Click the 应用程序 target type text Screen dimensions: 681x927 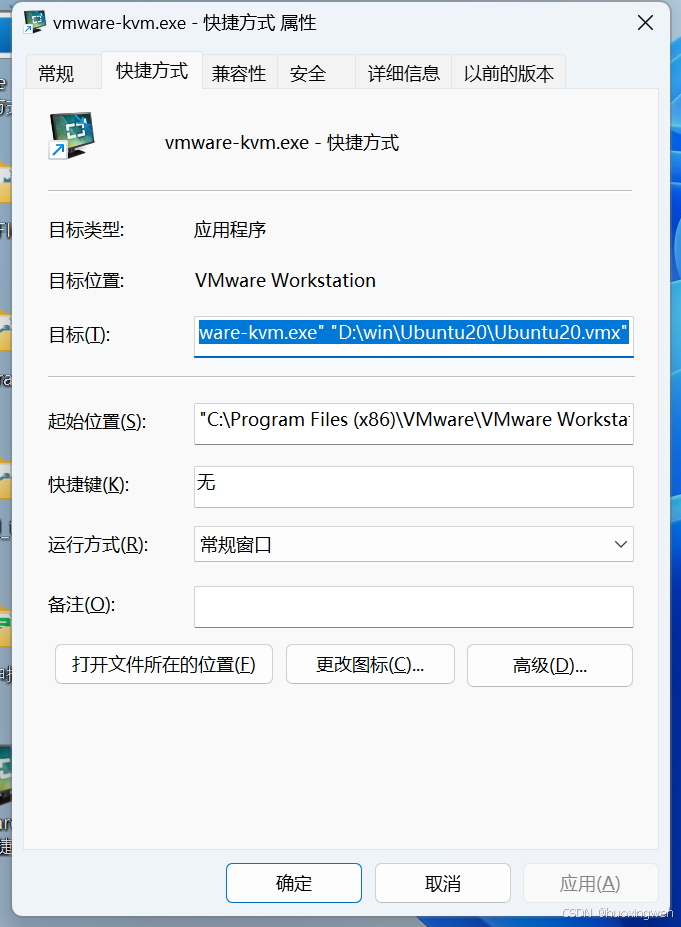[x=230, y=229]
